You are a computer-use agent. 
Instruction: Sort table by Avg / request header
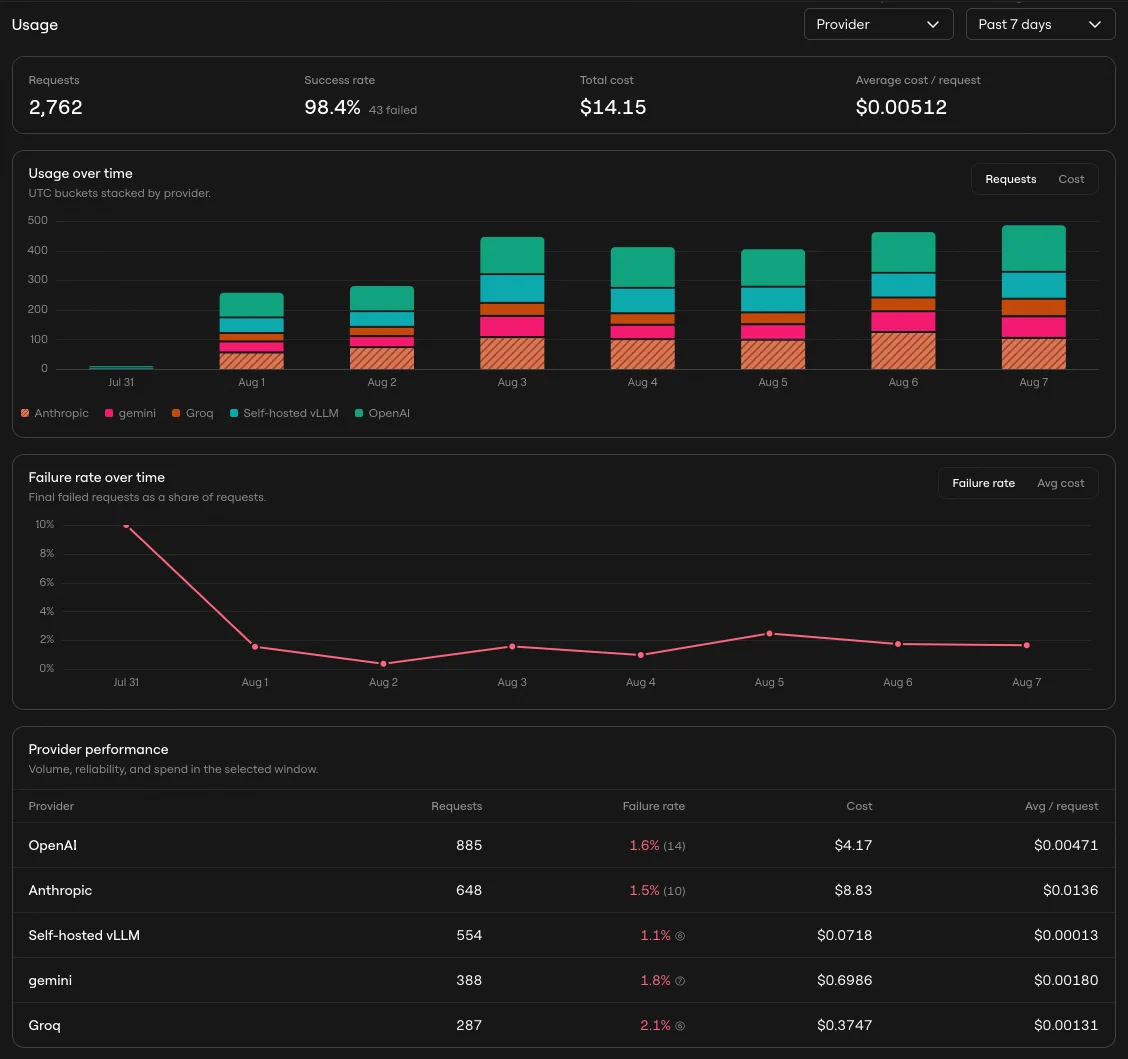click(x=1061, y=806)
